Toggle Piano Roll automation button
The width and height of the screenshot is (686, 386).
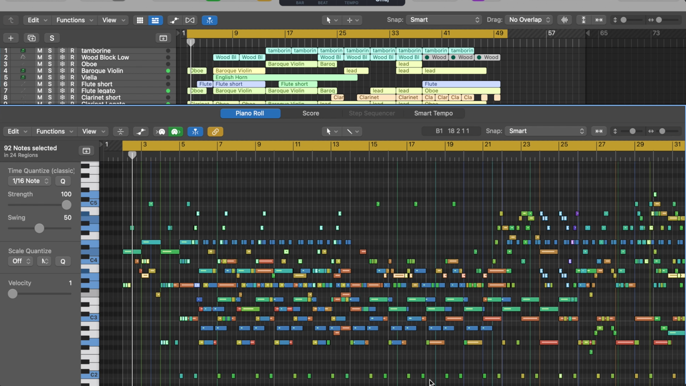point(141,132)
